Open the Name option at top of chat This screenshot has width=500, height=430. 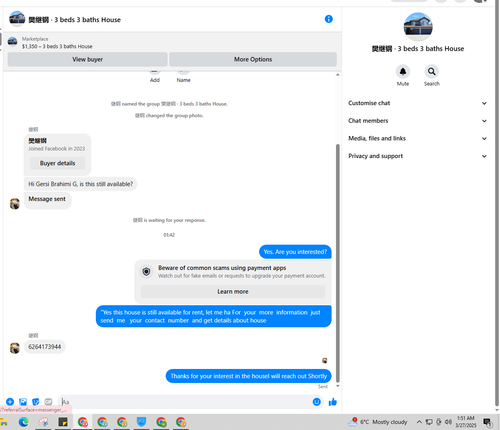[183, 76]
